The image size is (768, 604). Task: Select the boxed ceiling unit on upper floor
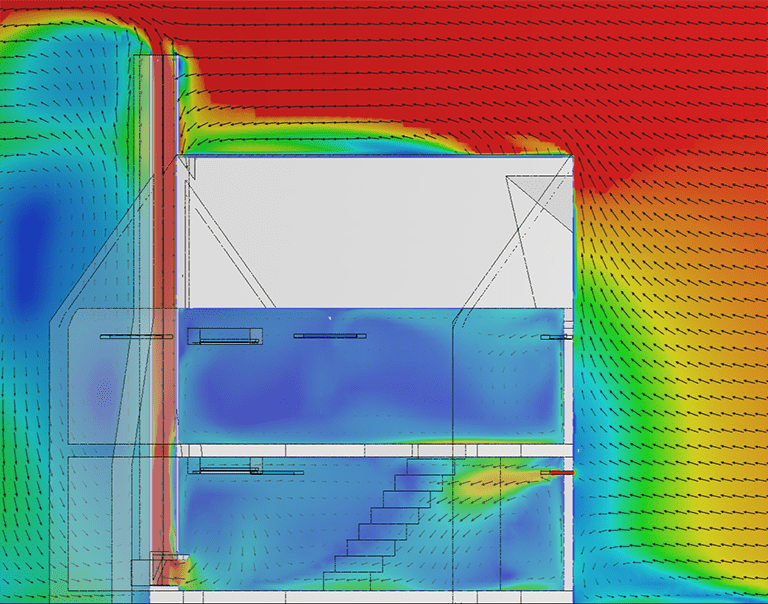point(225,336)
